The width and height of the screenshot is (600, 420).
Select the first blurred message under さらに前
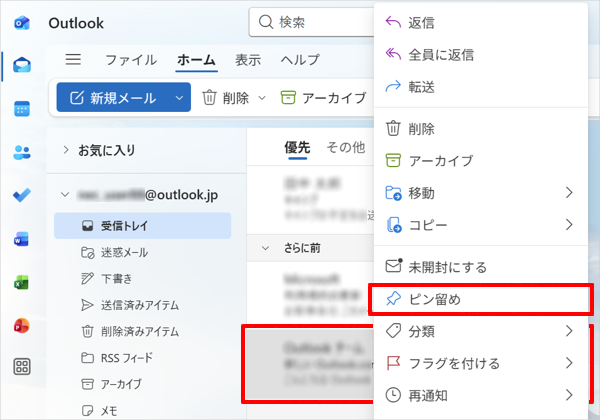pyautogui.click(x=310, y=292)
